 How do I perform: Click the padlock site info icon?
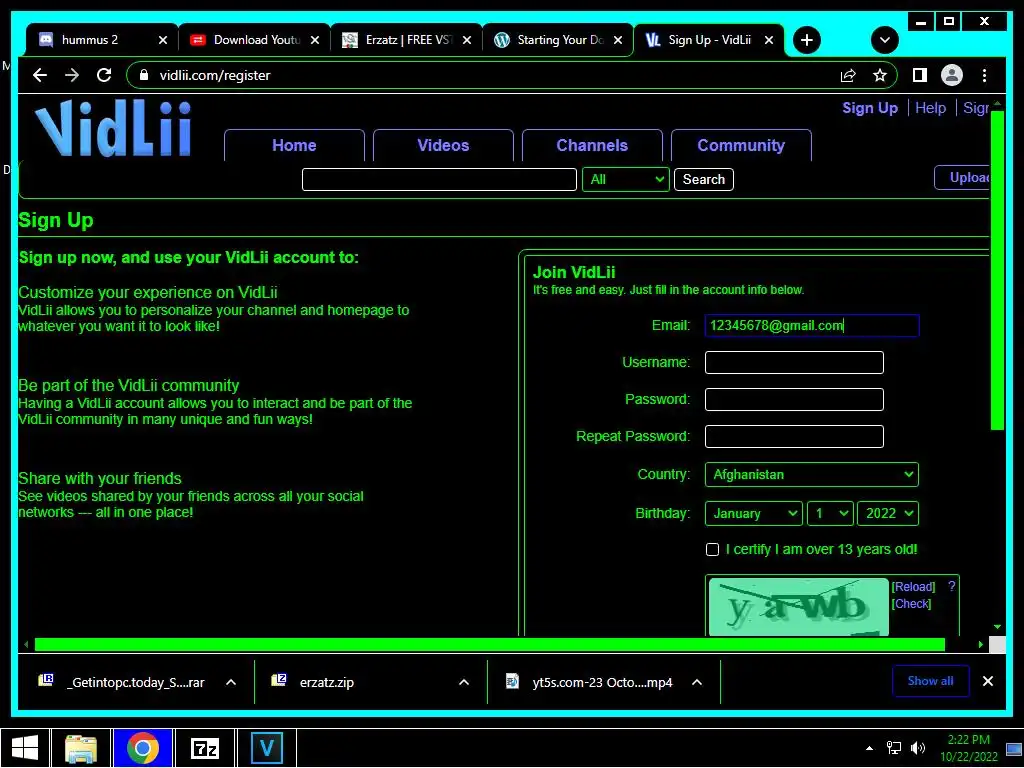click(144, 75)
